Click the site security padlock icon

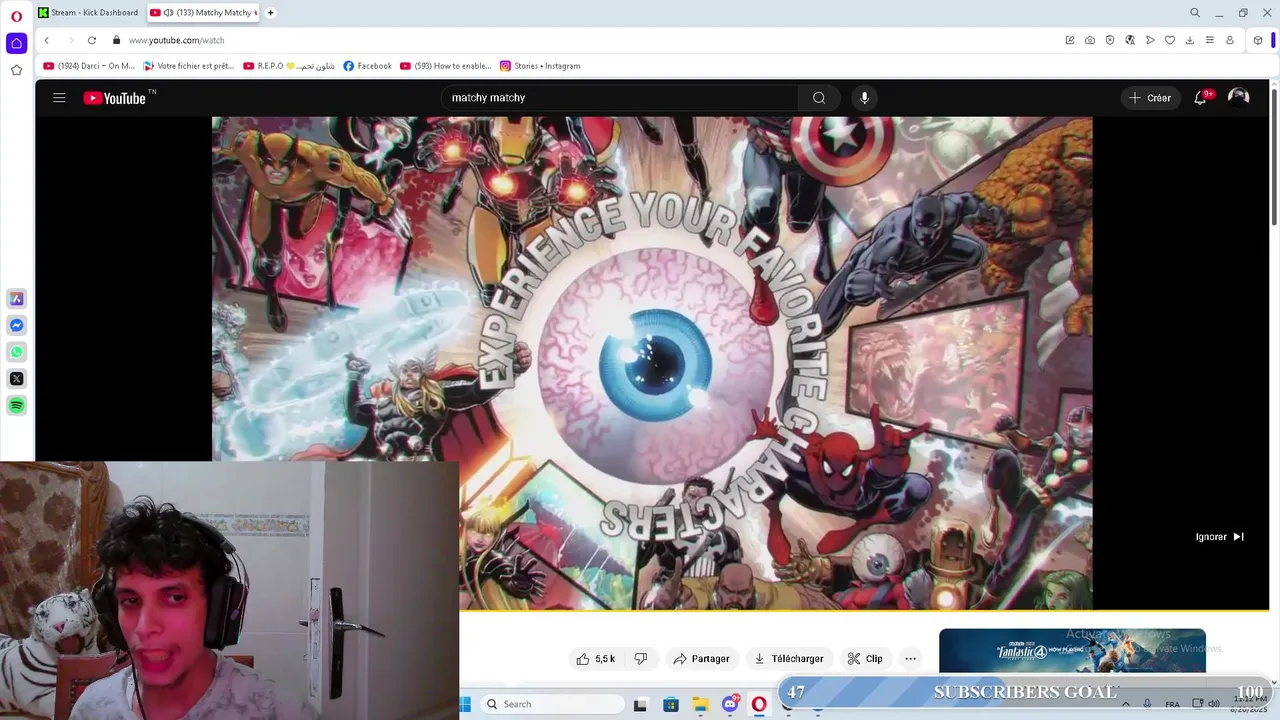coord(116,40)
